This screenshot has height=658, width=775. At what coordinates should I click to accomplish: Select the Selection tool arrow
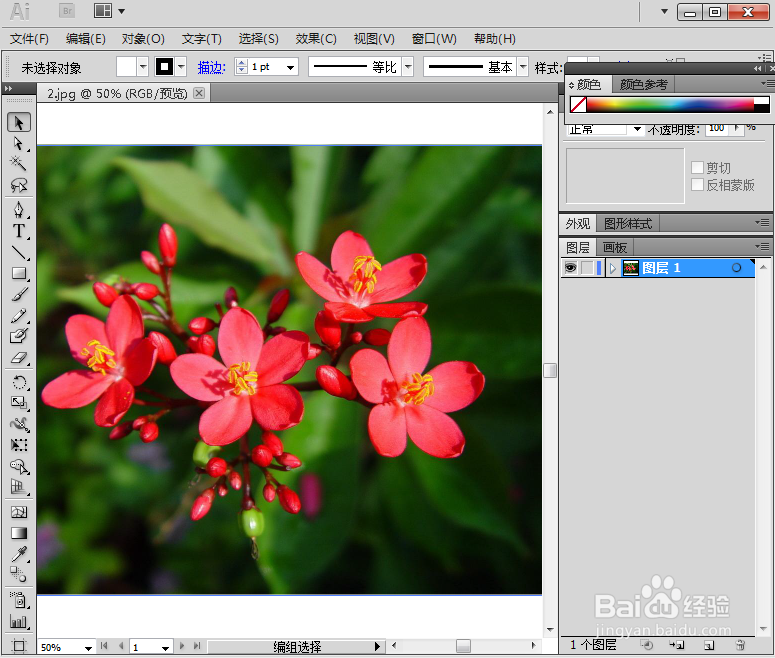[19, 122]
